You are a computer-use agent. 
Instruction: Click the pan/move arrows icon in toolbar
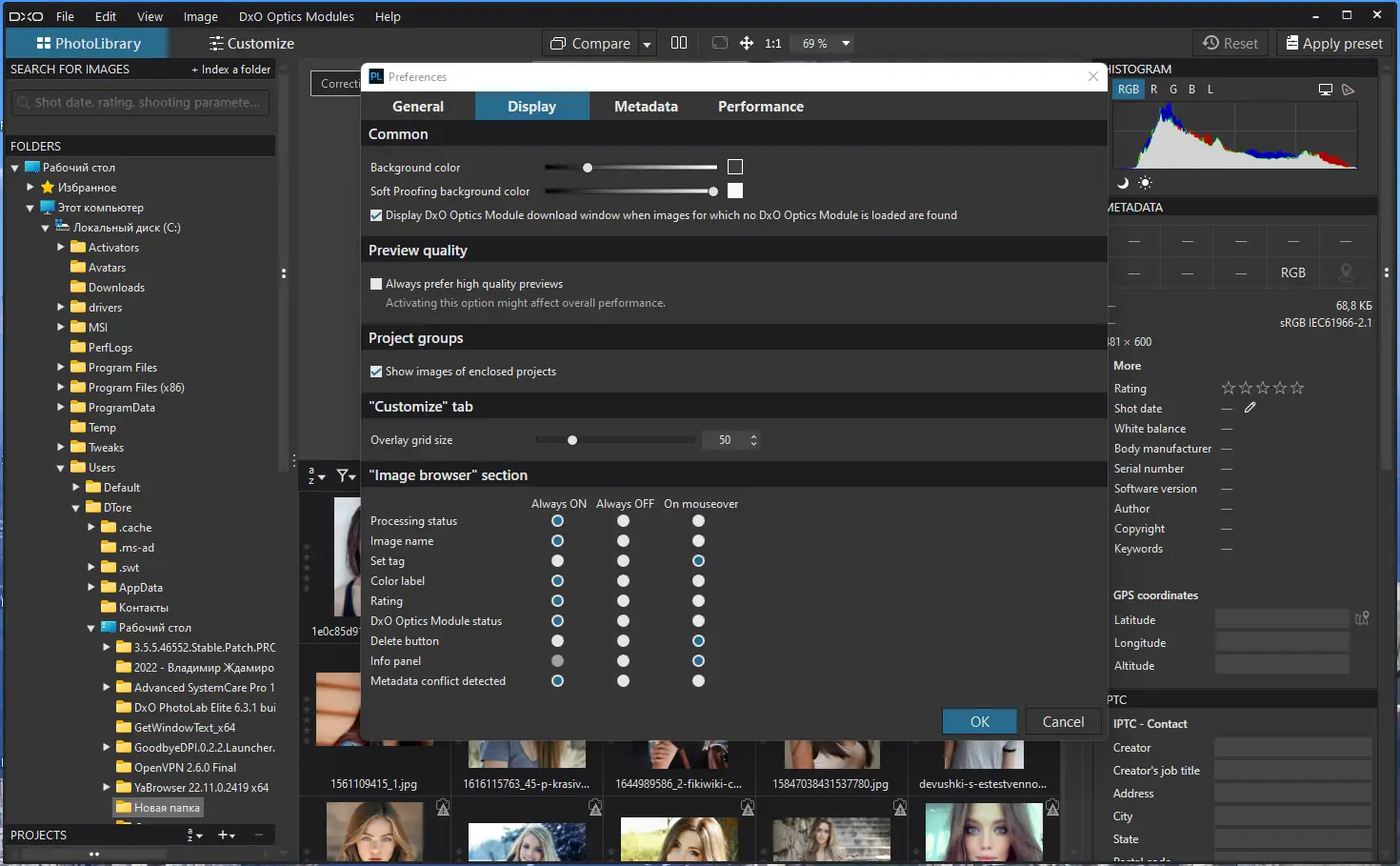[747, 43]
